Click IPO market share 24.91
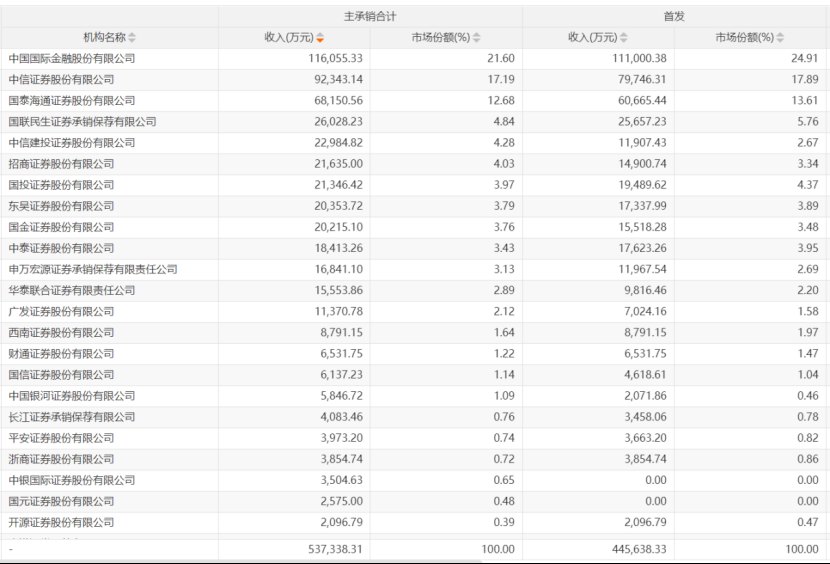Image resolution: width=830 pixels, height=564 pixels. [805, 59]
